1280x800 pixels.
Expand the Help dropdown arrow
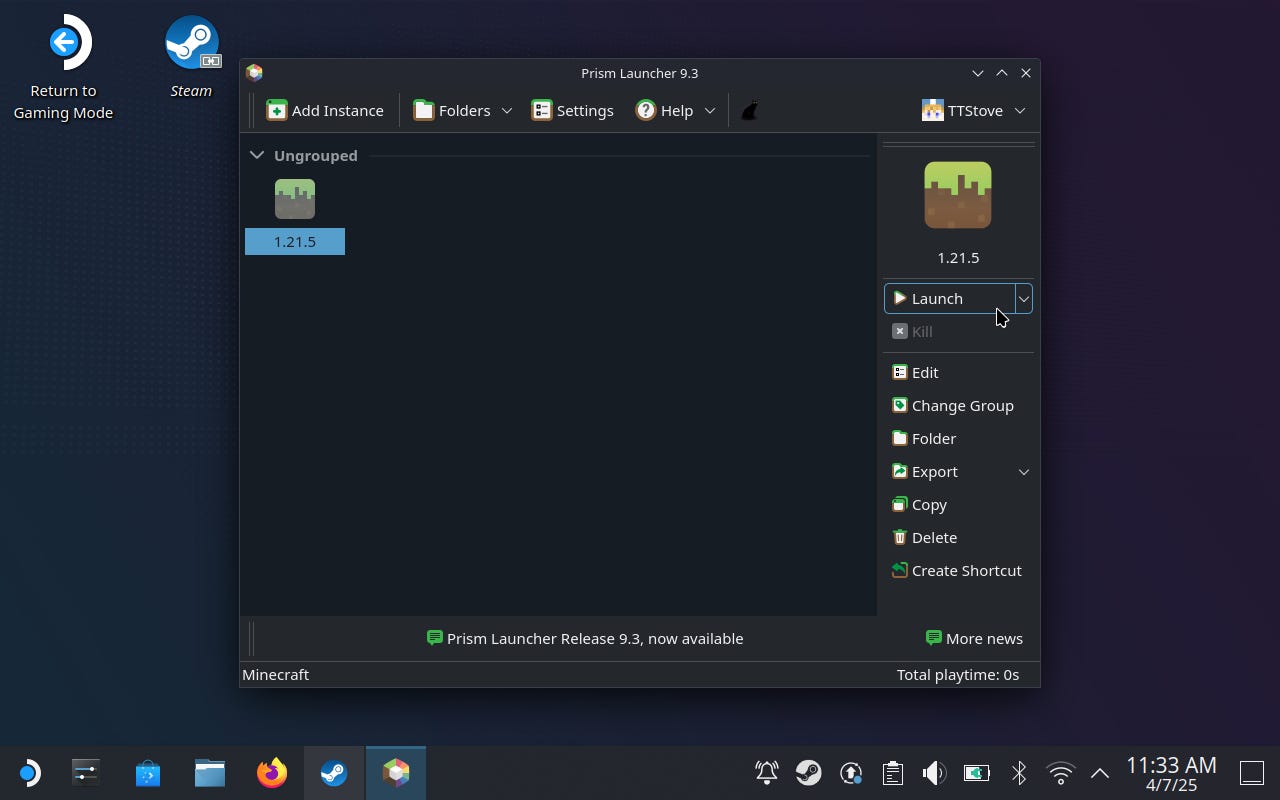pos(710,110)
